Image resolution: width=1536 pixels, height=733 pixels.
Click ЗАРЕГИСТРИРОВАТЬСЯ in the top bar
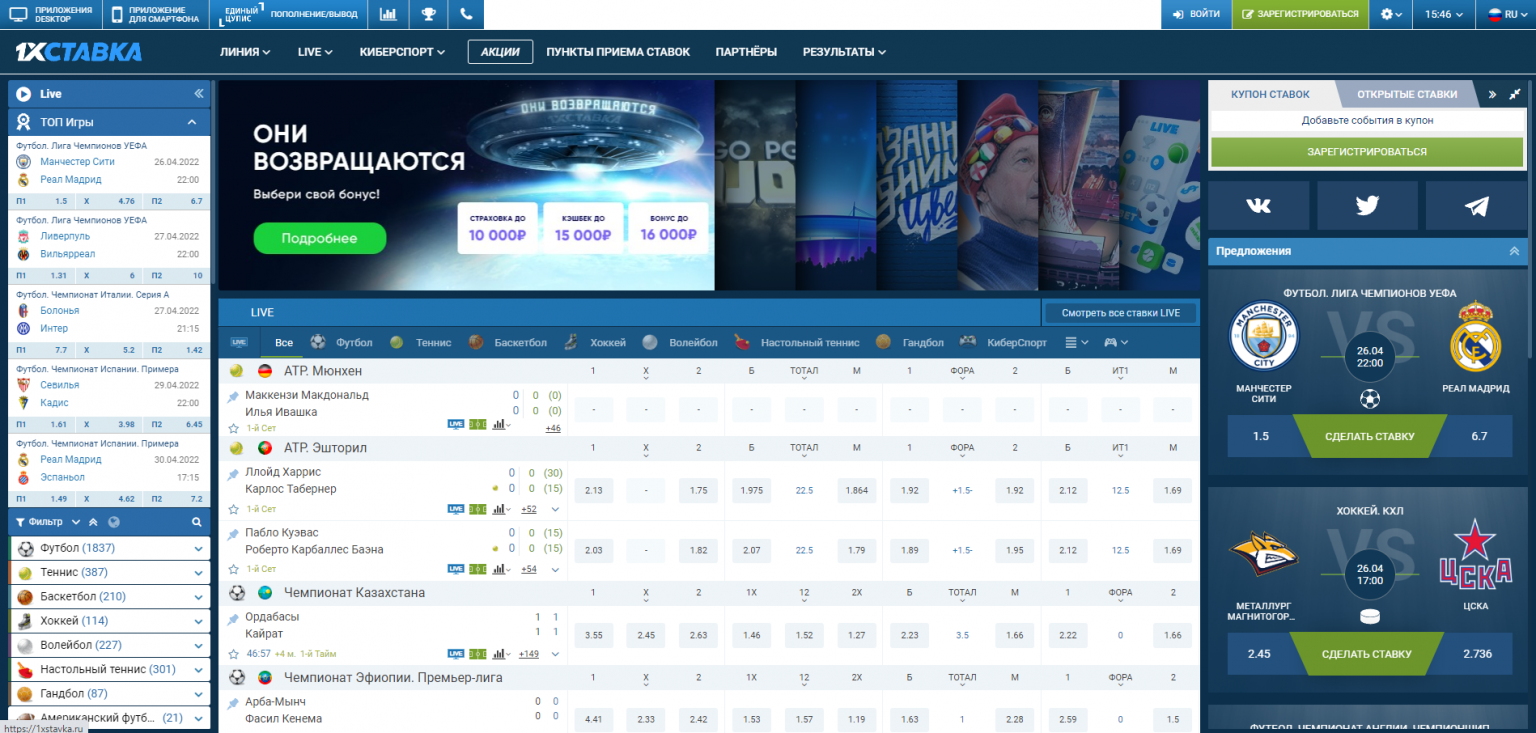1300,14
